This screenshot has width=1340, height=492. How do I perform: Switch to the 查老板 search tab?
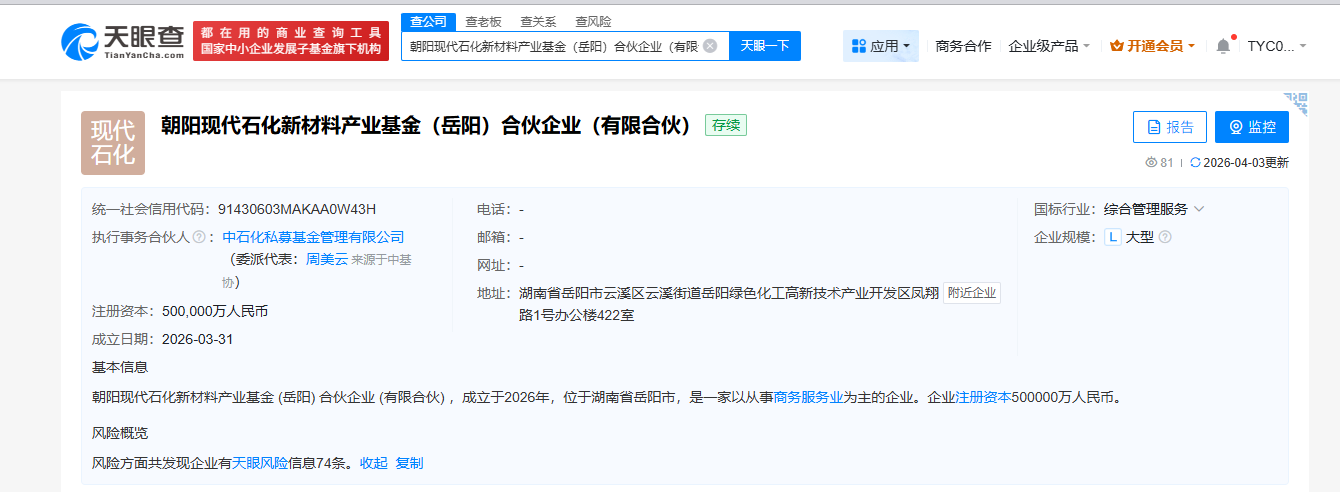click(484, 21)
